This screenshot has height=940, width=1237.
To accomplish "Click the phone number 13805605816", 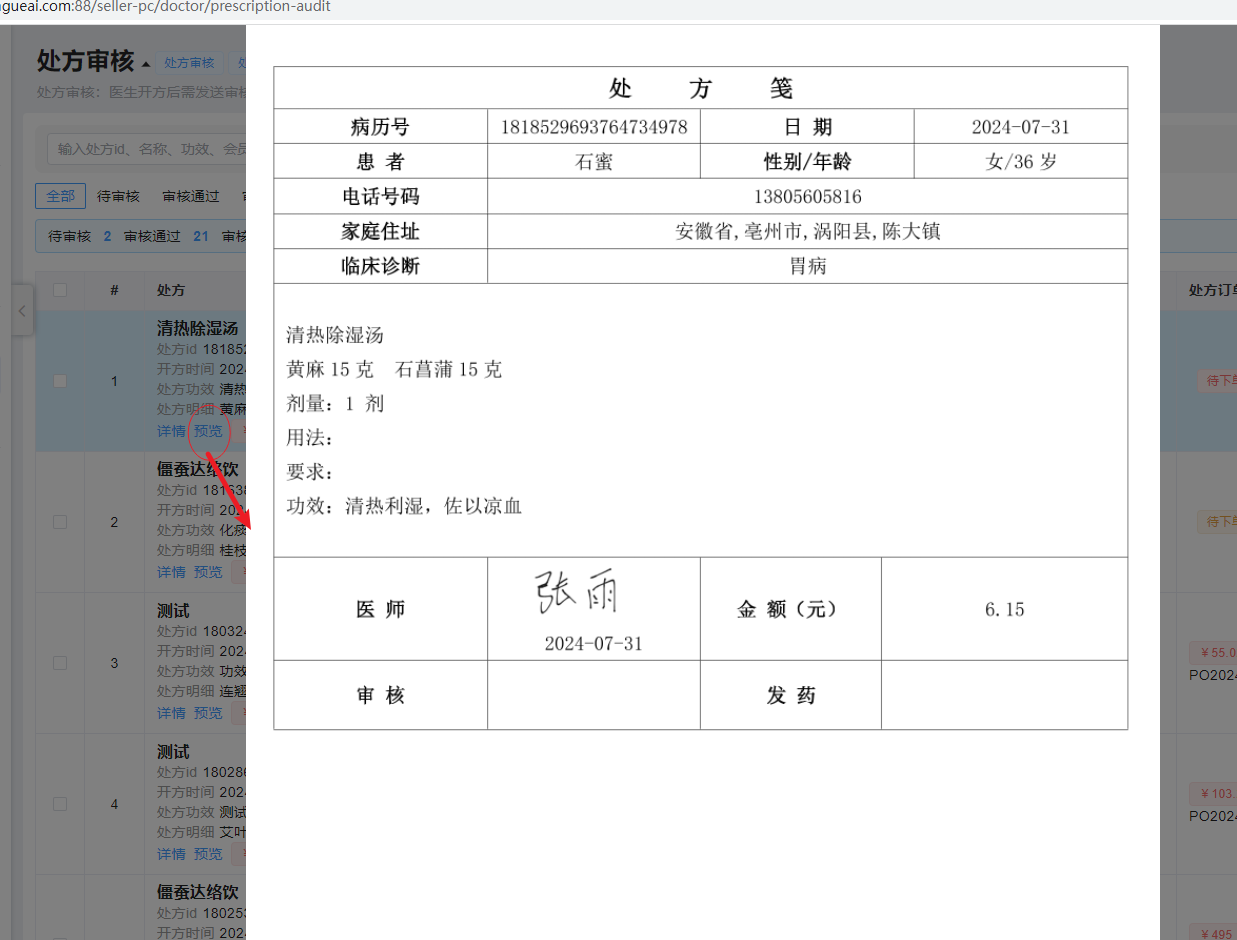I will click(x=808, y=197).
